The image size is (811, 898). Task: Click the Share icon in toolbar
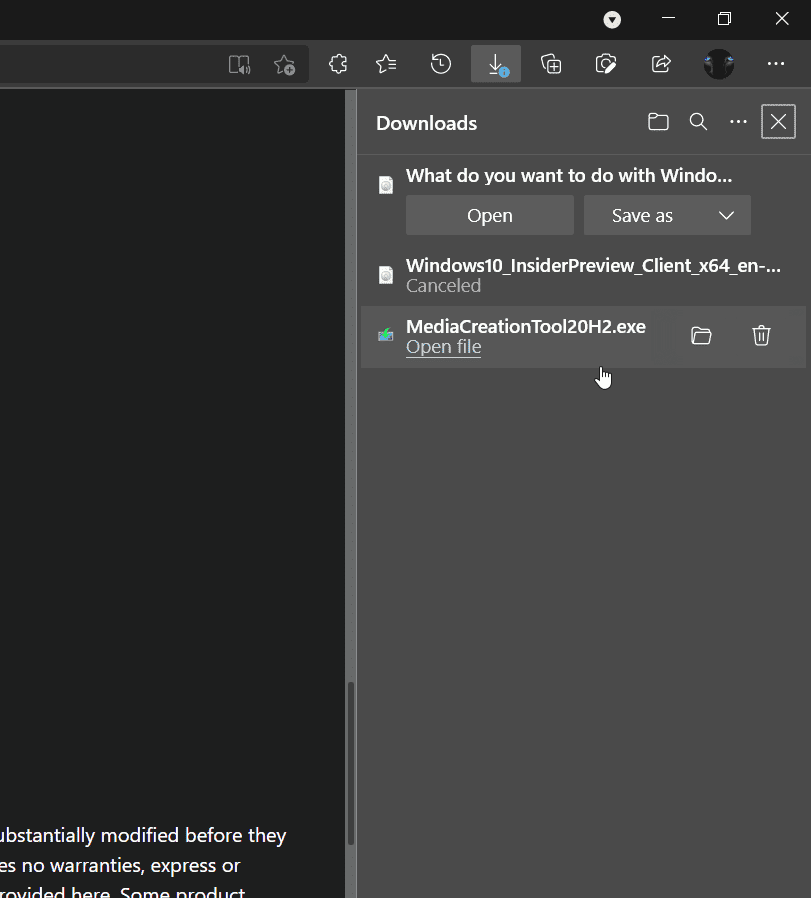pyautogui.click(x=661, y=64)
